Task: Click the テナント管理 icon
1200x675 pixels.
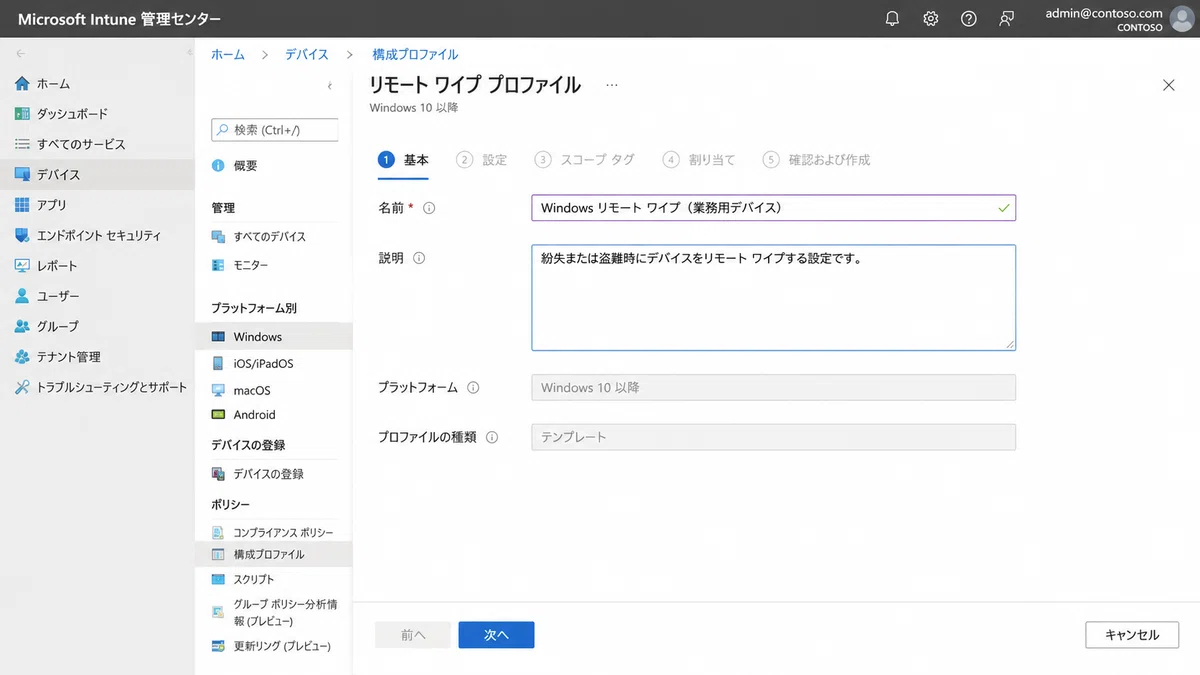Action: pos(22,357)
